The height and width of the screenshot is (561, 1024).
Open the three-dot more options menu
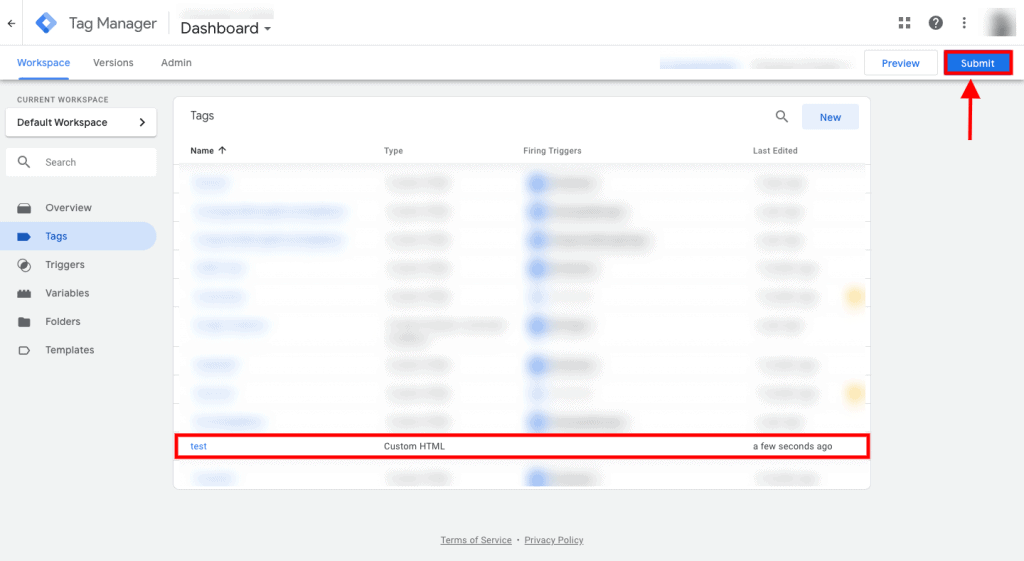964,23
